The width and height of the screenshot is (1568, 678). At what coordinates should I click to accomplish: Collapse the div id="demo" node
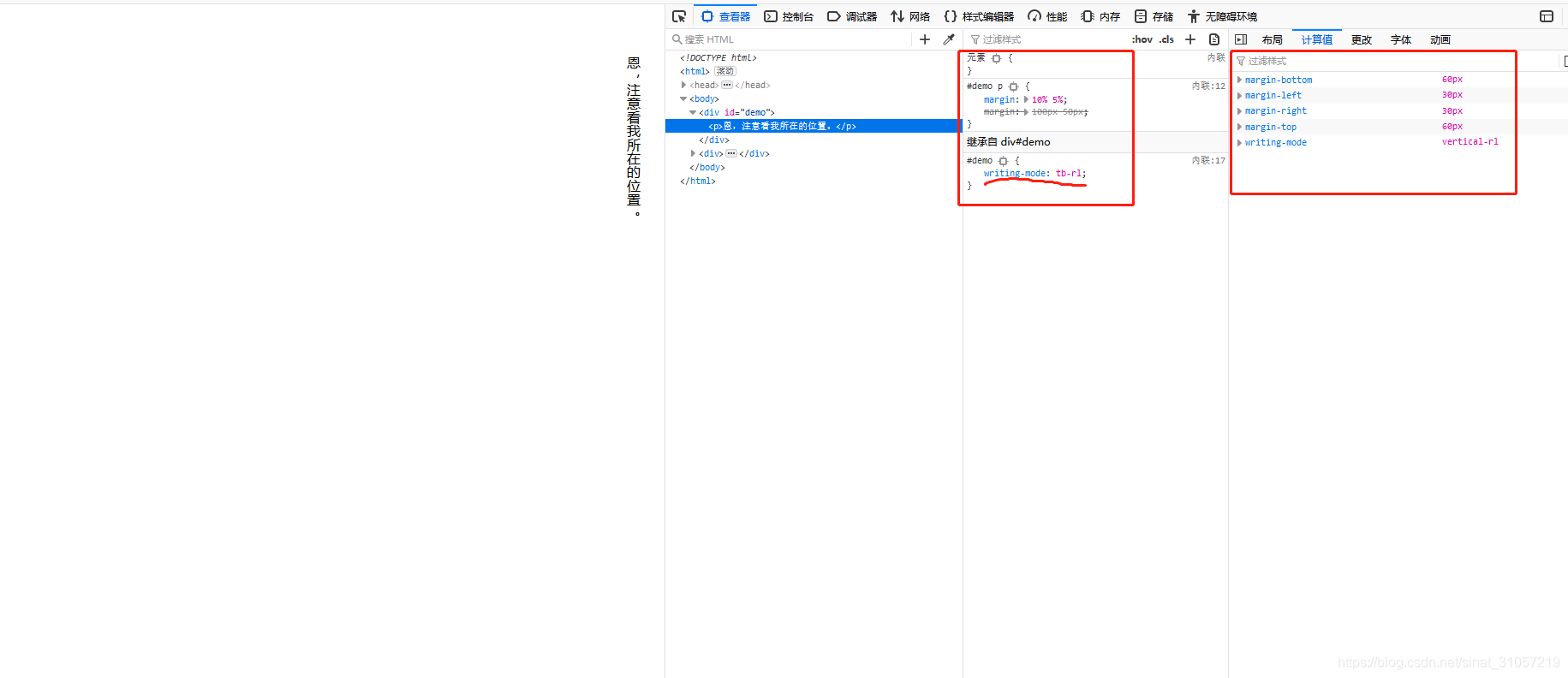click(693, 112)
